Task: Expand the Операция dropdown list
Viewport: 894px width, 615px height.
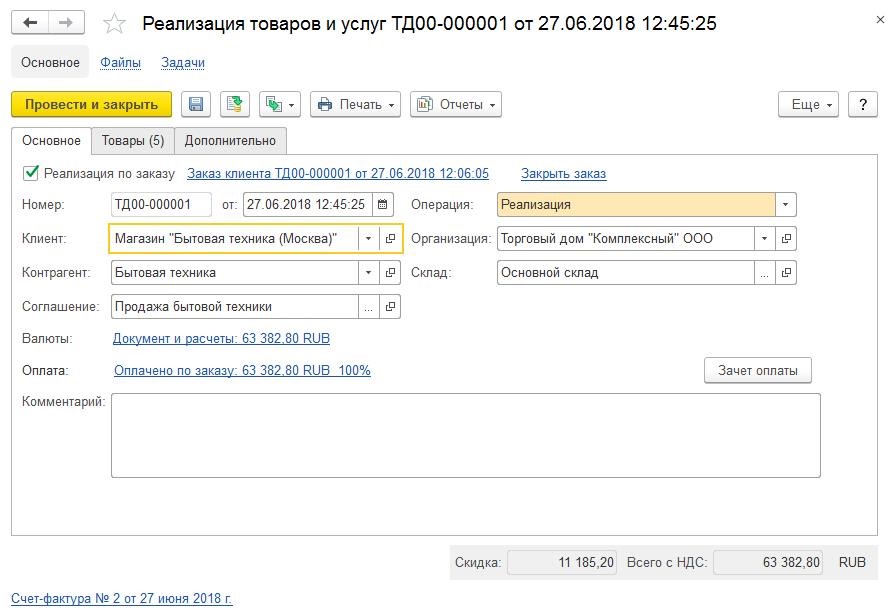Action: [x=786, y=205]
